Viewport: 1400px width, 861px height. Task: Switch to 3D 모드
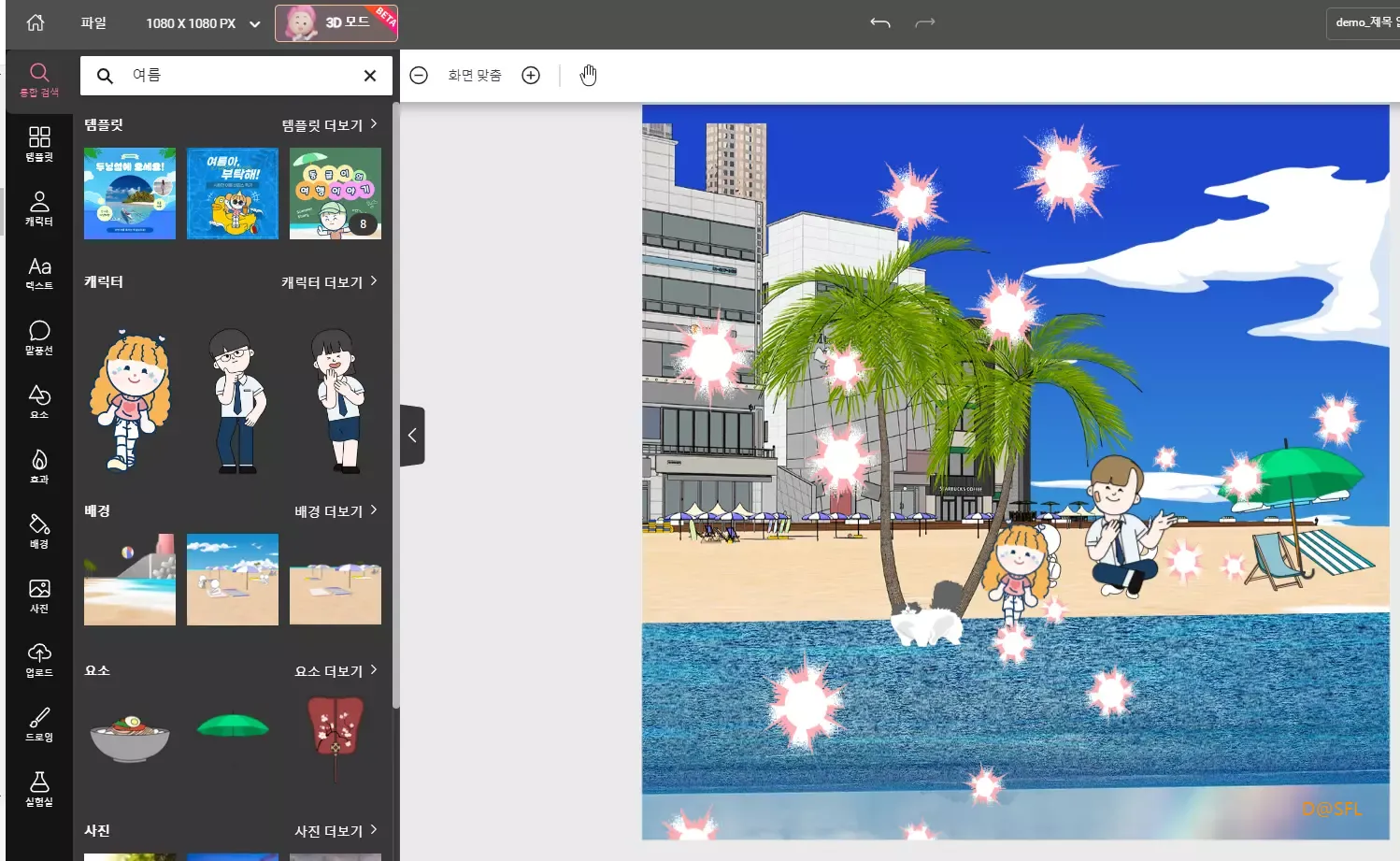coord(336,22)
